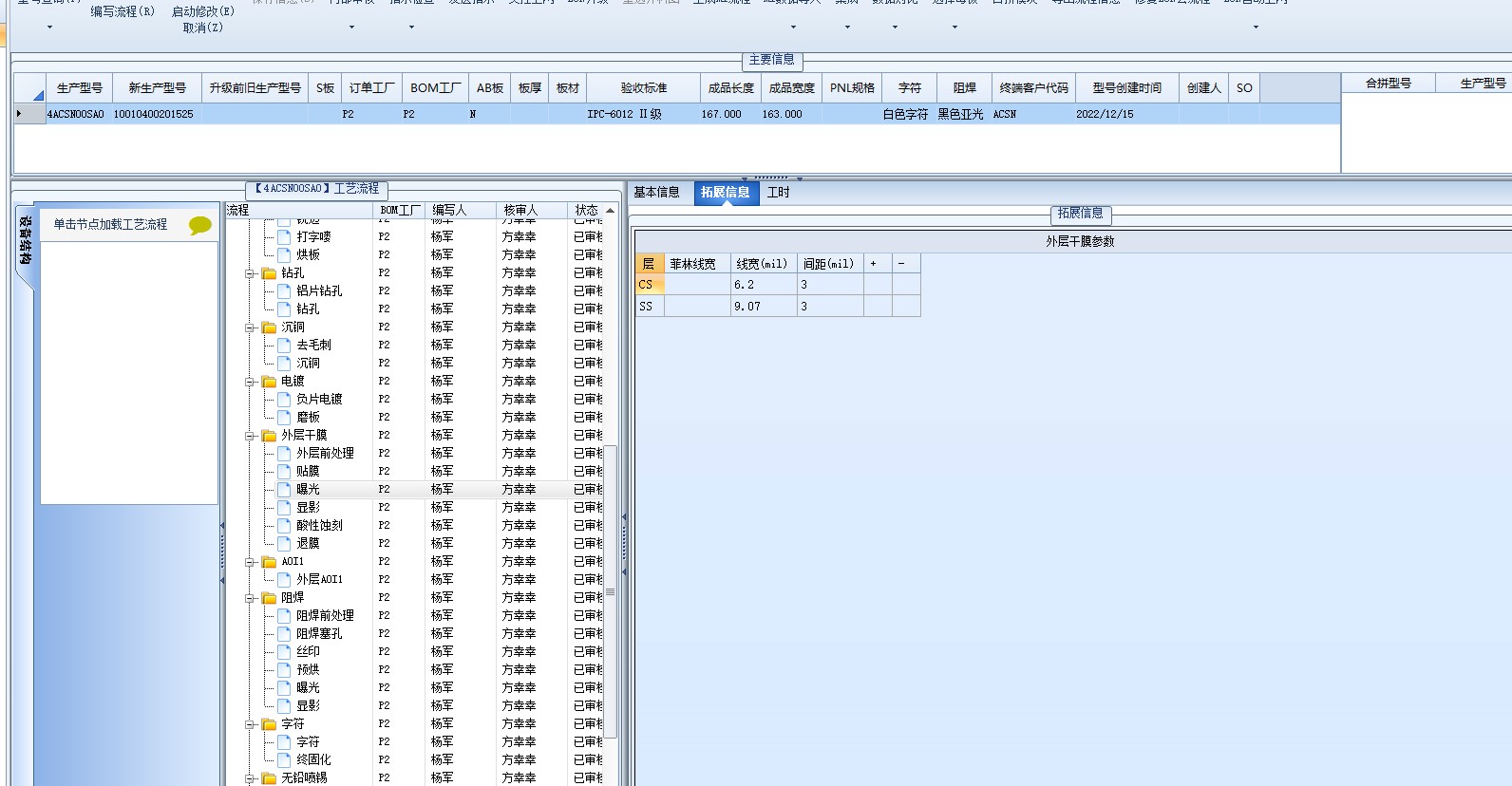Click the 外层干膜 folder icon

[x=269, y=436]
